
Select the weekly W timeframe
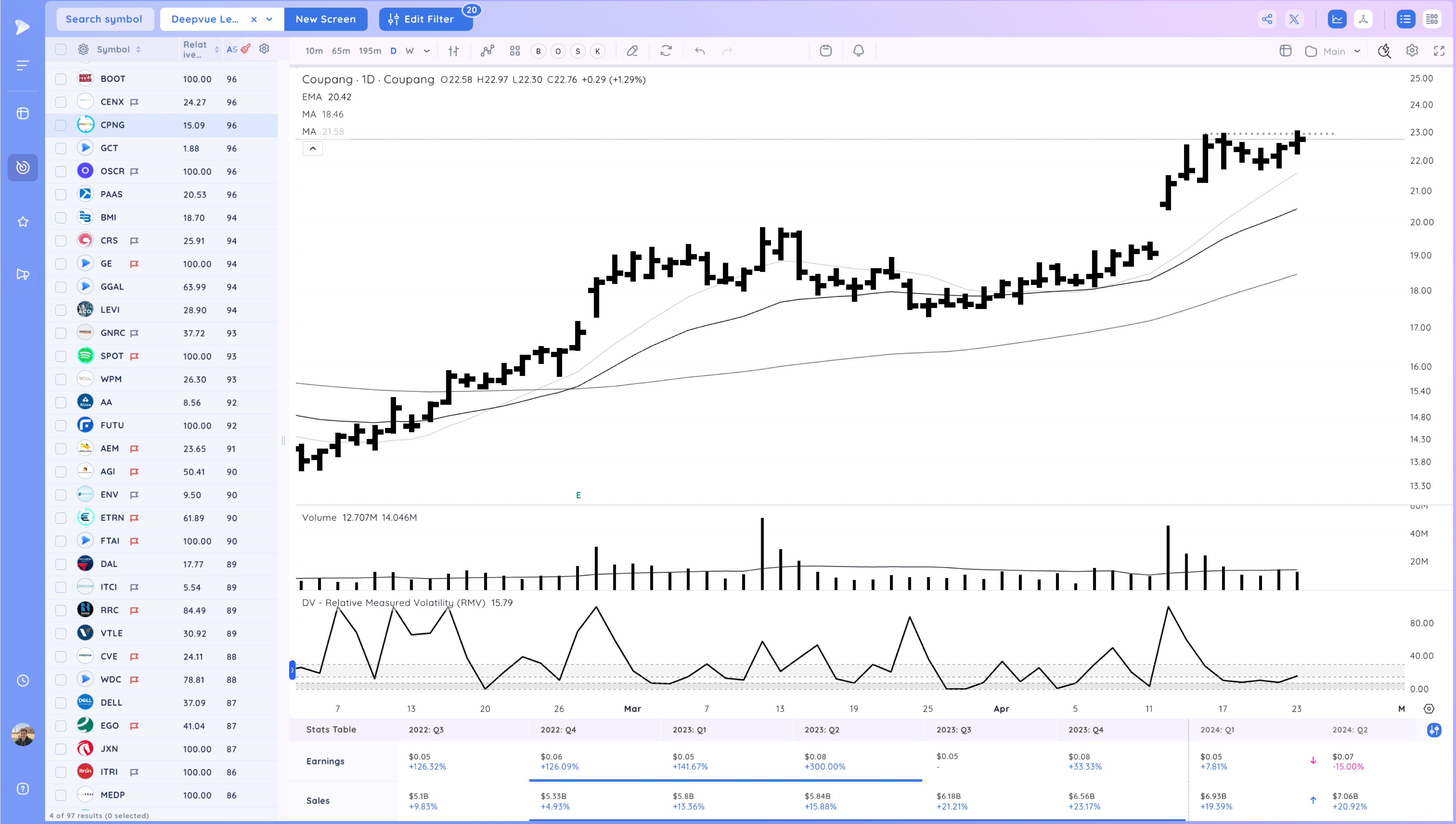(410, 51)
